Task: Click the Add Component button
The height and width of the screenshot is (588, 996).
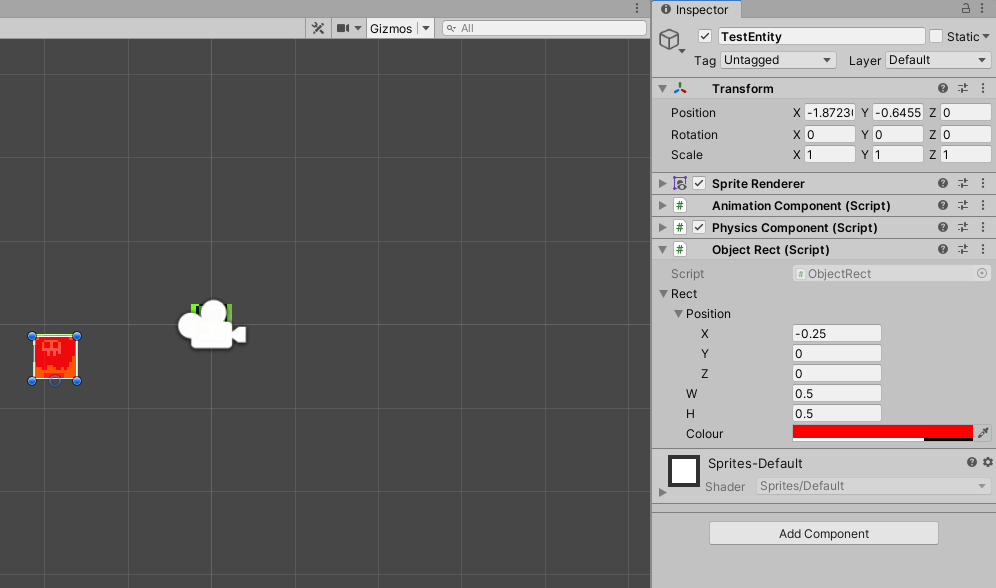Action: [x=823, y=533]
